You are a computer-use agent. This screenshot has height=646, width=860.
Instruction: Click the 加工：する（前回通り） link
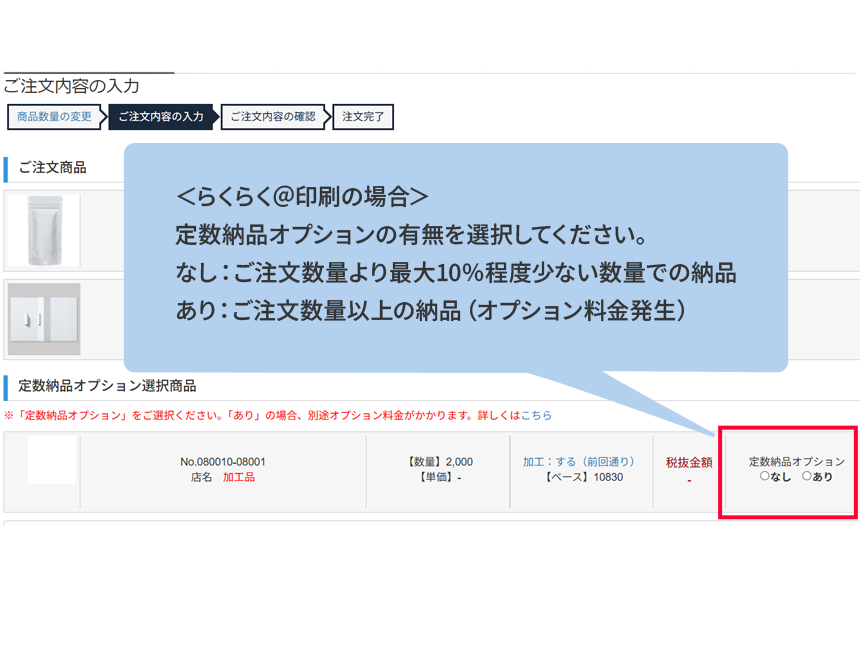pyautogui.click(x=579, y=462)
